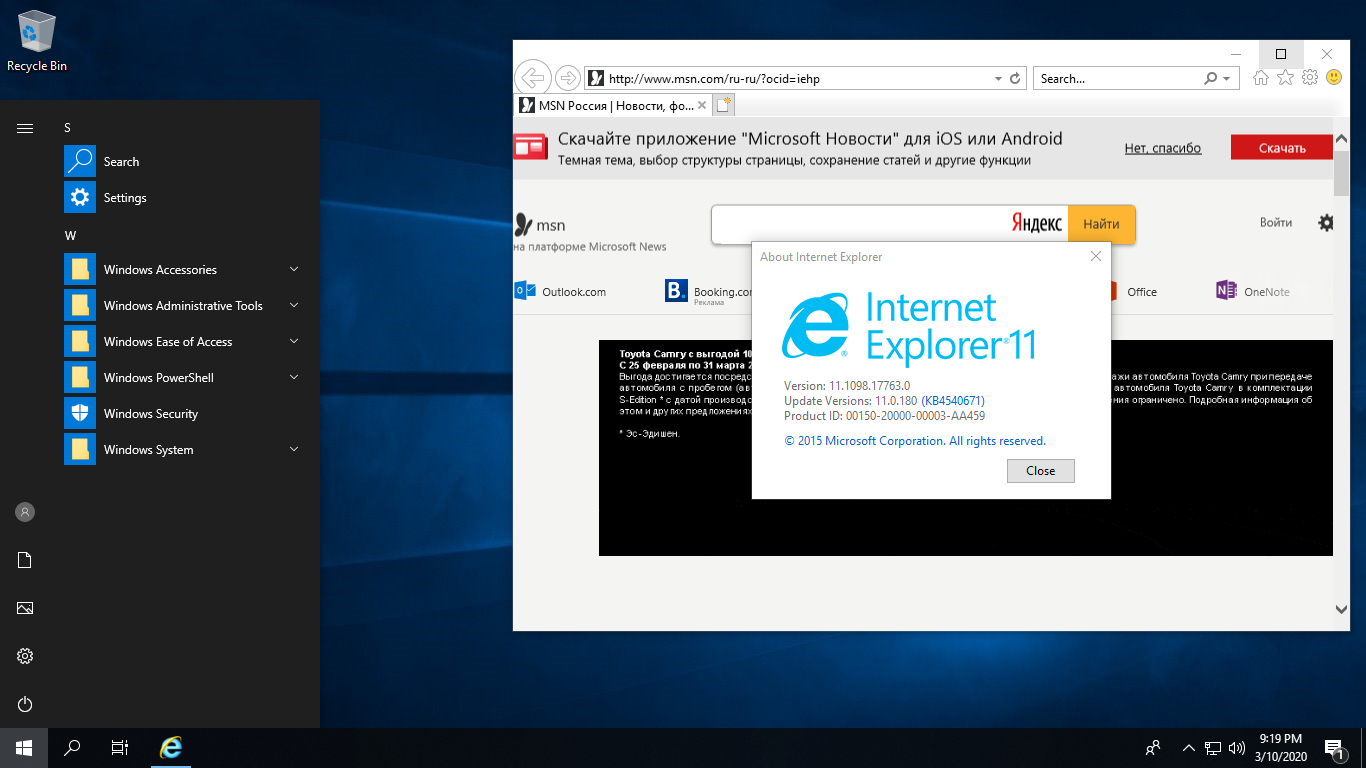This screenshot has height=768, width=1366.
Task: Open the Office shortcut link
Action: pyautogui.click(x=1142, y=292)
